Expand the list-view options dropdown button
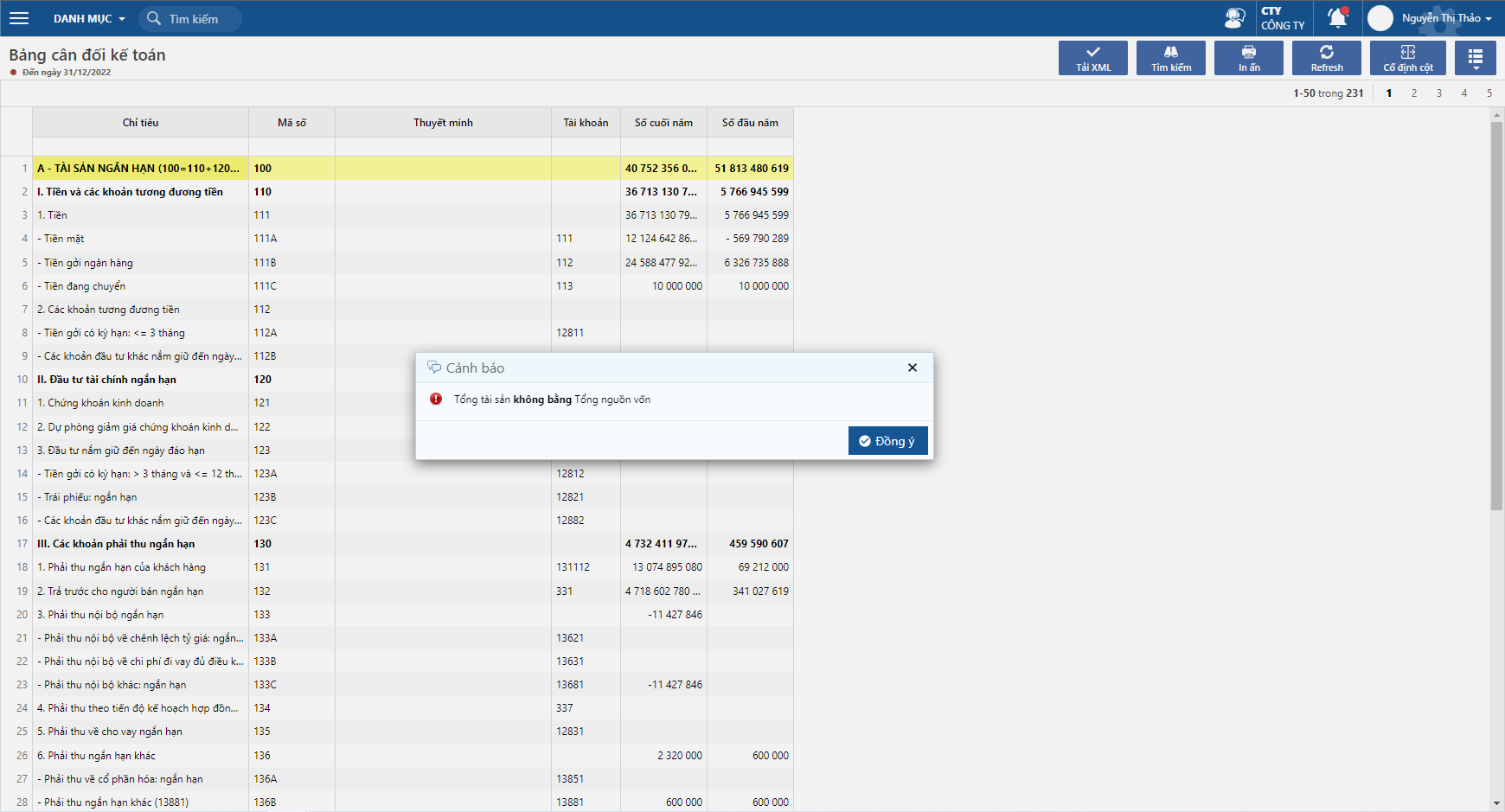The height and width of the screenshot is (812, 1505). click(1475, 58)
